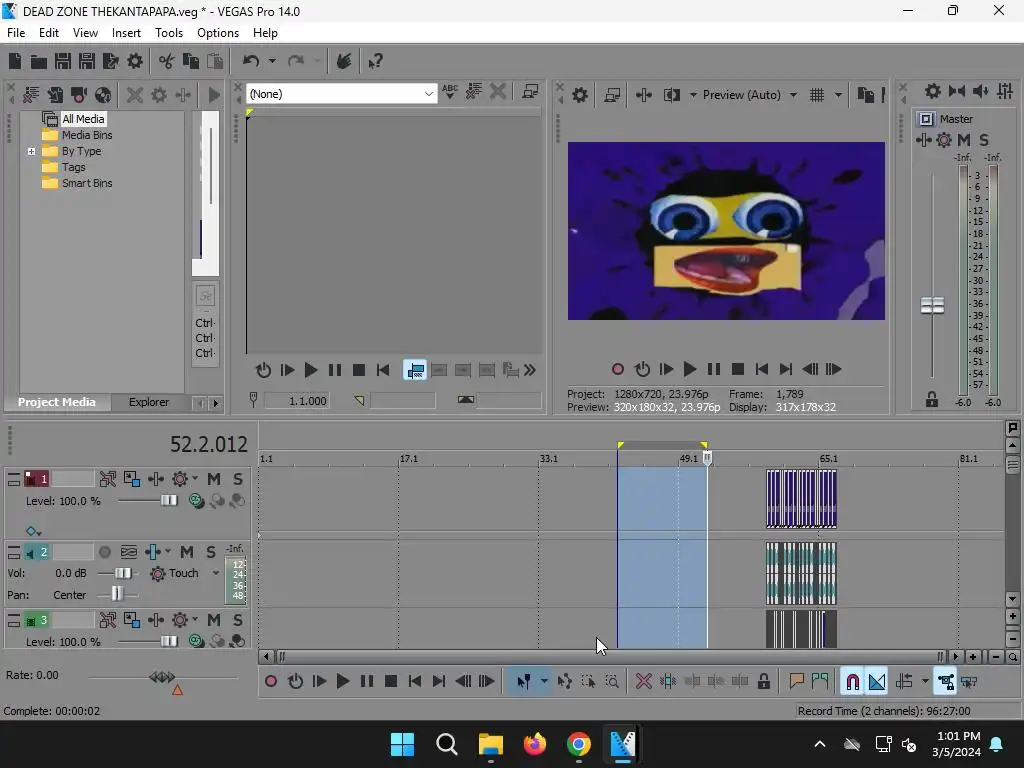Select the Smart Bins folder
The image size is (1024, 768).
[87, 184]
